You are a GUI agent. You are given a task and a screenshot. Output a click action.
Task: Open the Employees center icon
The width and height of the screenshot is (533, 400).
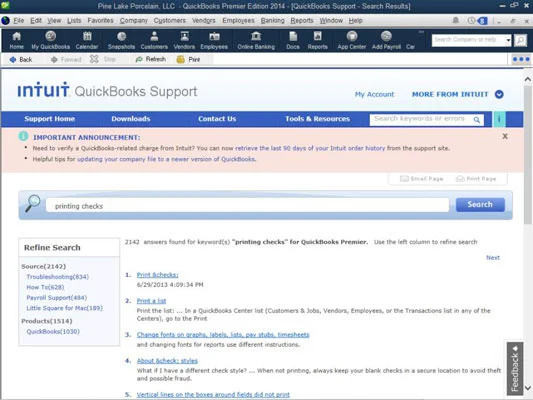click(x=214, y=40)
